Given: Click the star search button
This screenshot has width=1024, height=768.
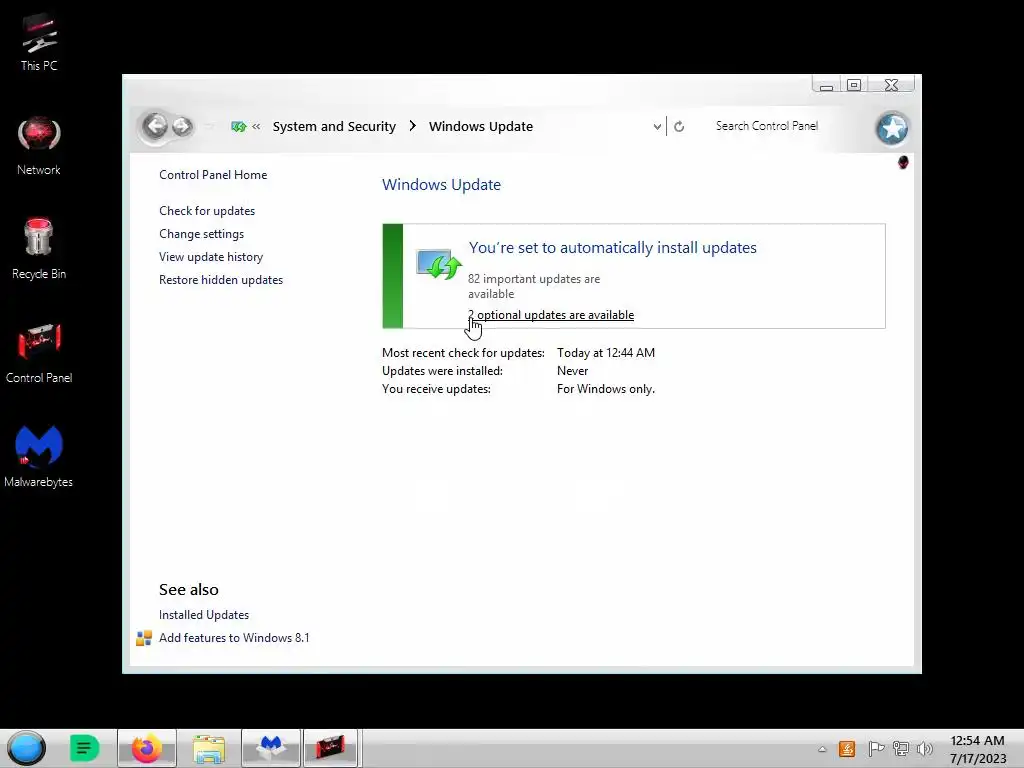Looking at the screenshot, I should coord(892,128).
